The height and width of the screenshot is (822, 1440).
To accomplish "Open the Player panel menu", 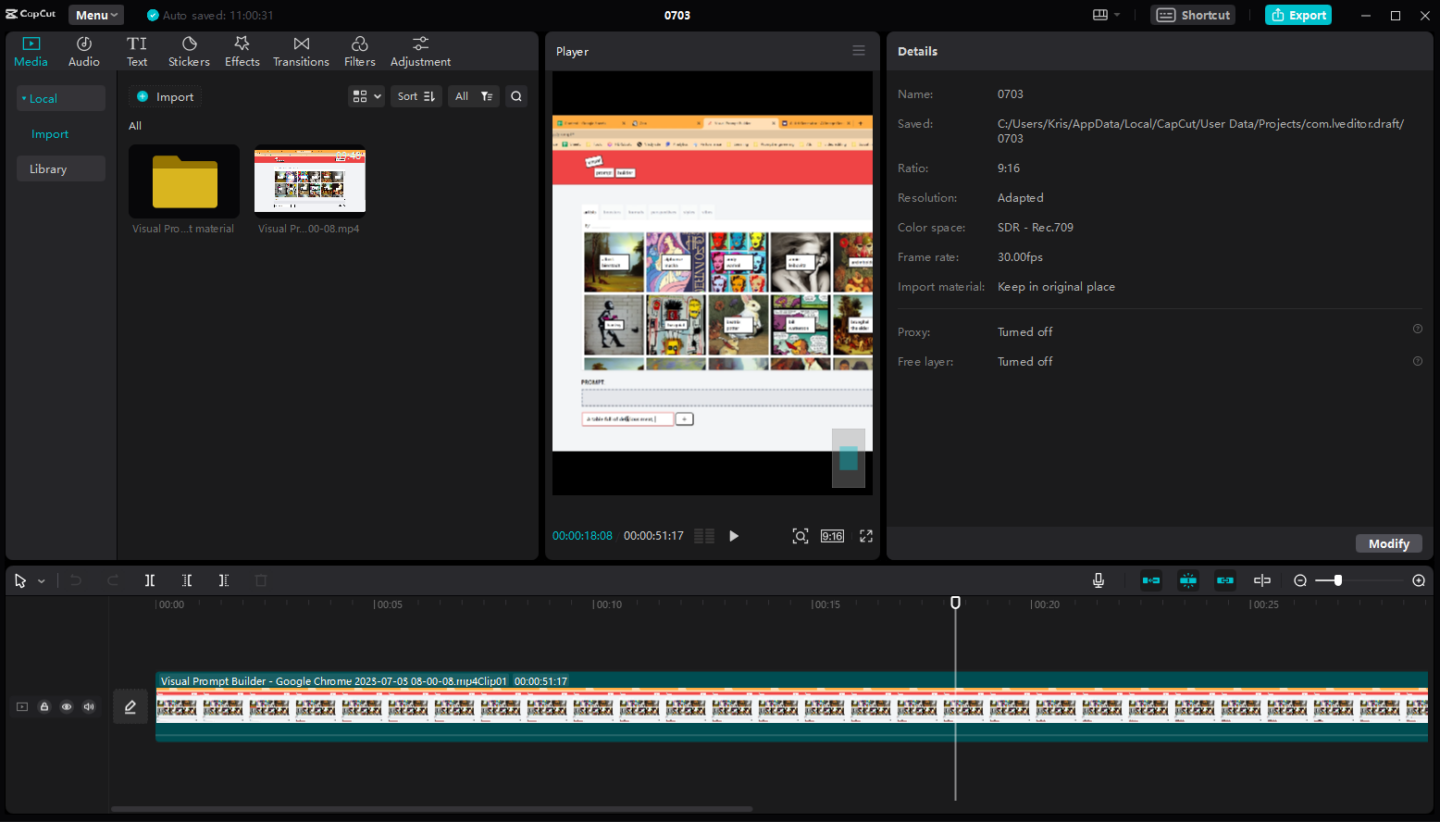I will click(859, 51).
